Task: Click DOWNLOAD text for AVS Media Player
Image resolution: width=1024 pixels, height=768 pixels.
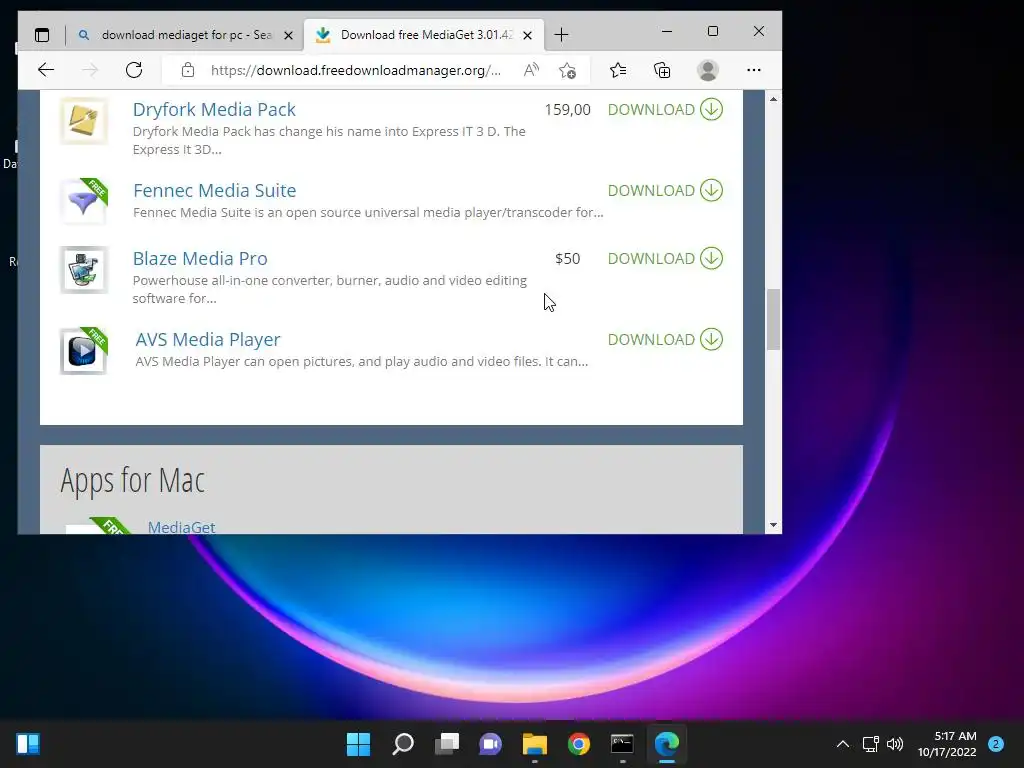Action: tap(651, 339)
